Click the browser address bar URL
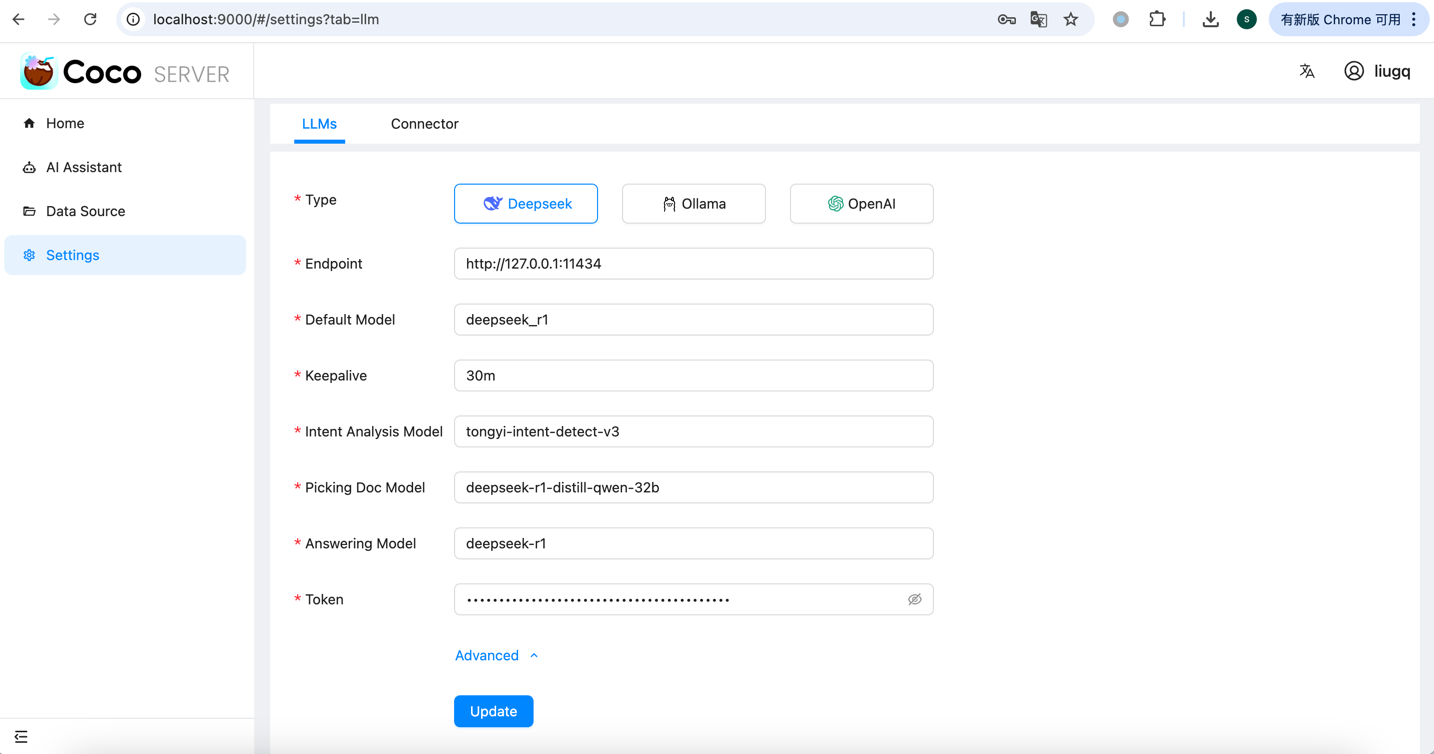Viewport: 1434px width, 754px height. point(266,19)
